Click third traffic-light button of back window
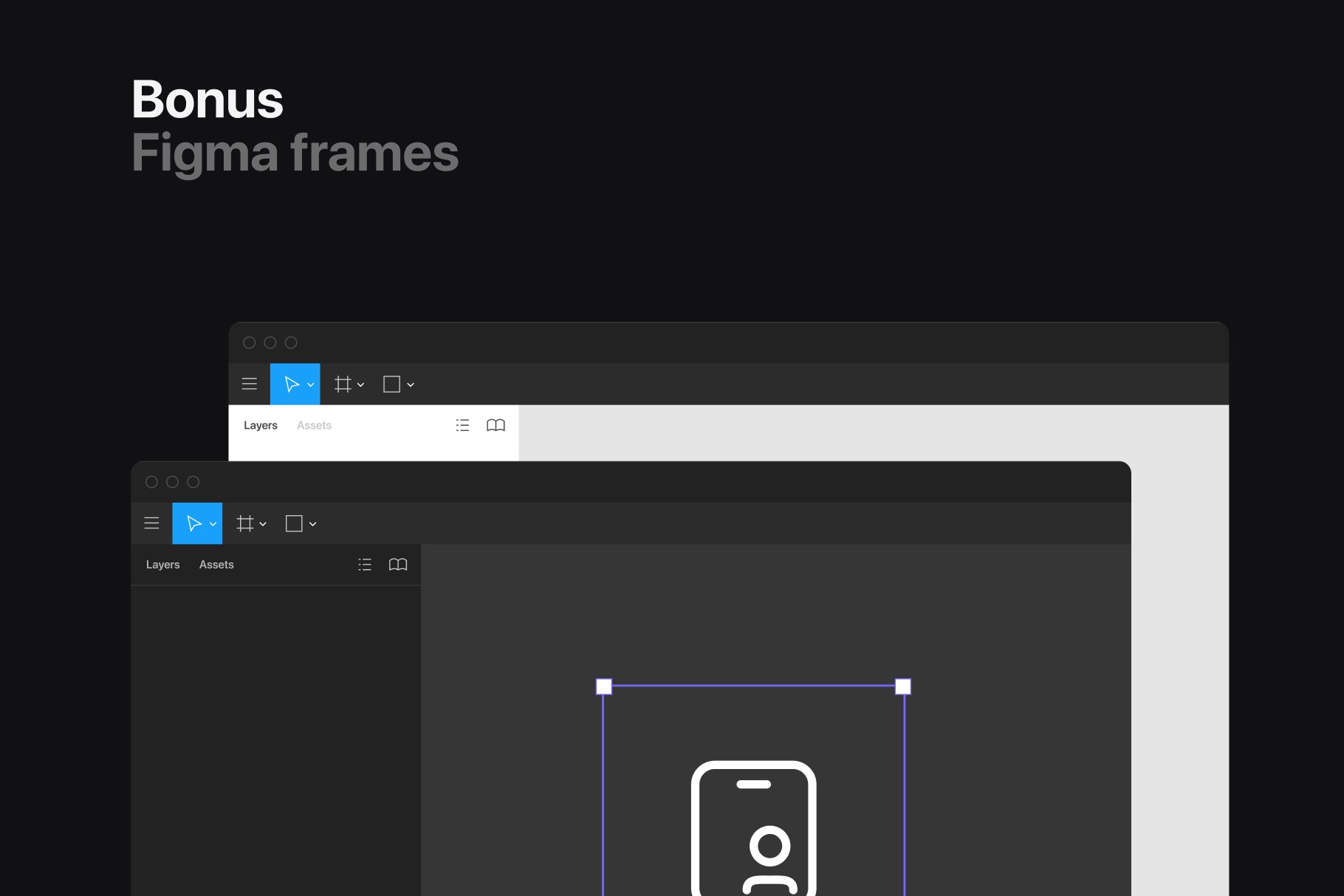The width and height of the screenshot is (1344, 896). click(x=291, y=342)
